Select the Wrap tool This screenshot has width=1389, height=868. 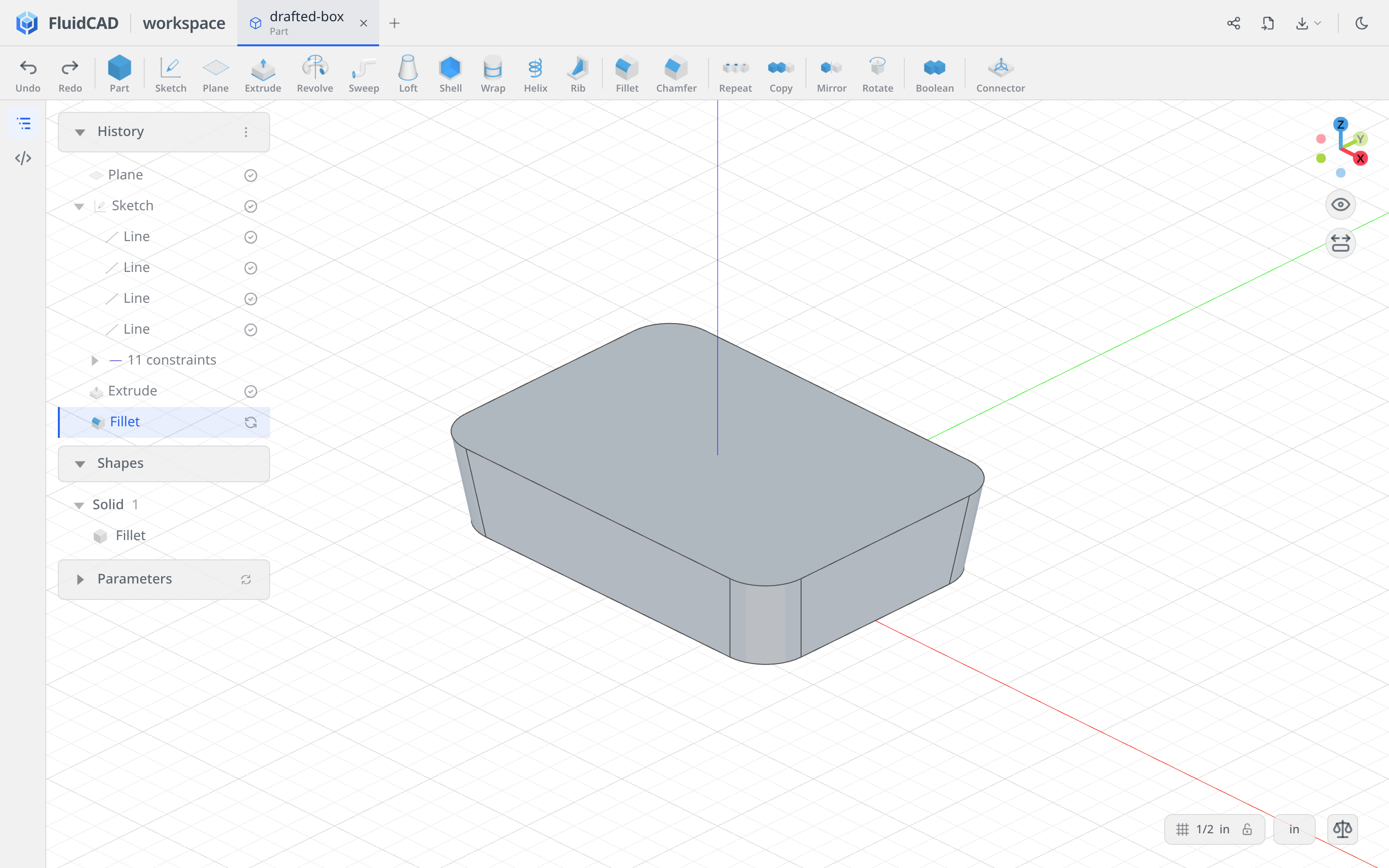(493, 75)
